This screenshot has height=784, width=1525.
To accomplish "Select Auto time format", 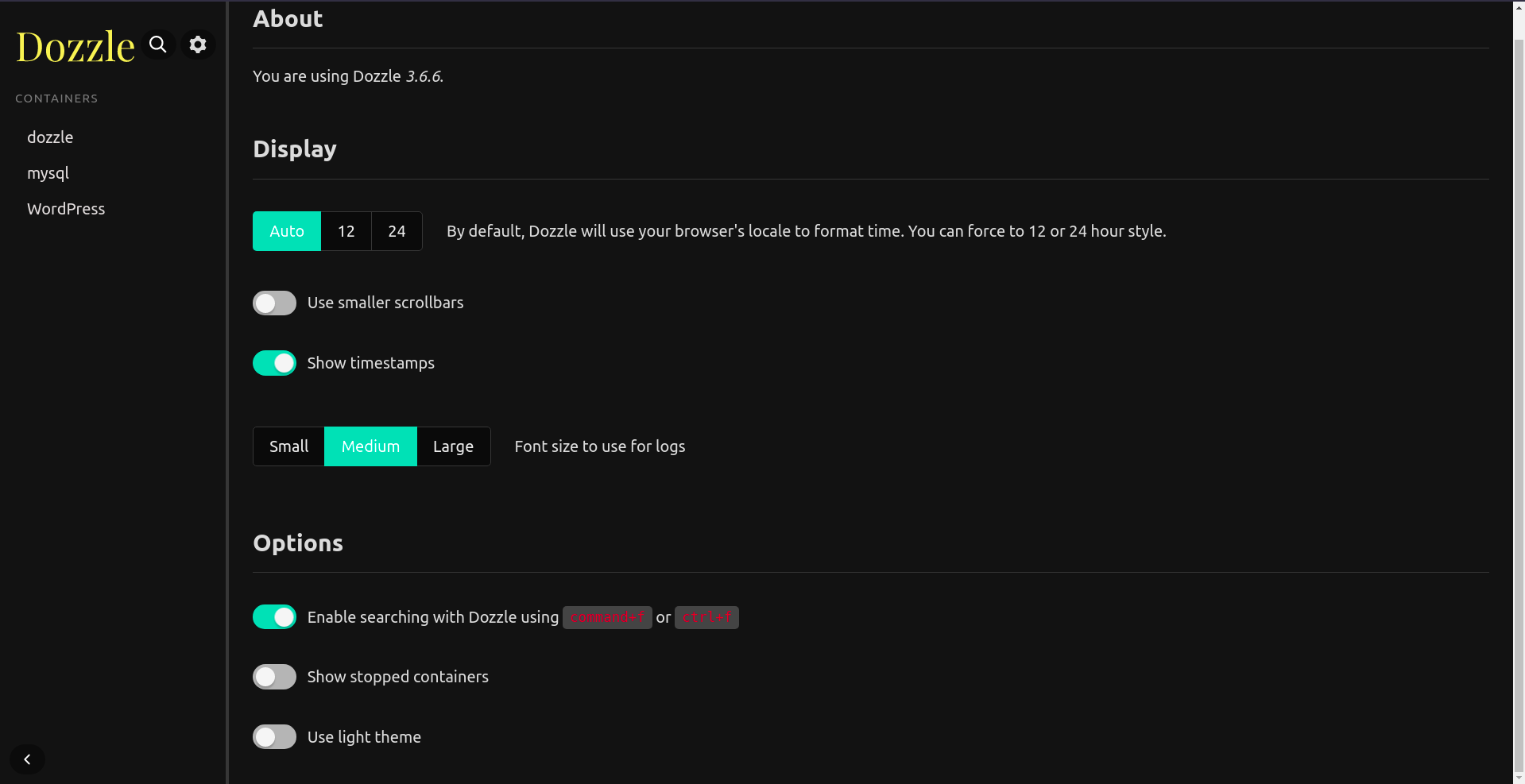I will (287, 231).
